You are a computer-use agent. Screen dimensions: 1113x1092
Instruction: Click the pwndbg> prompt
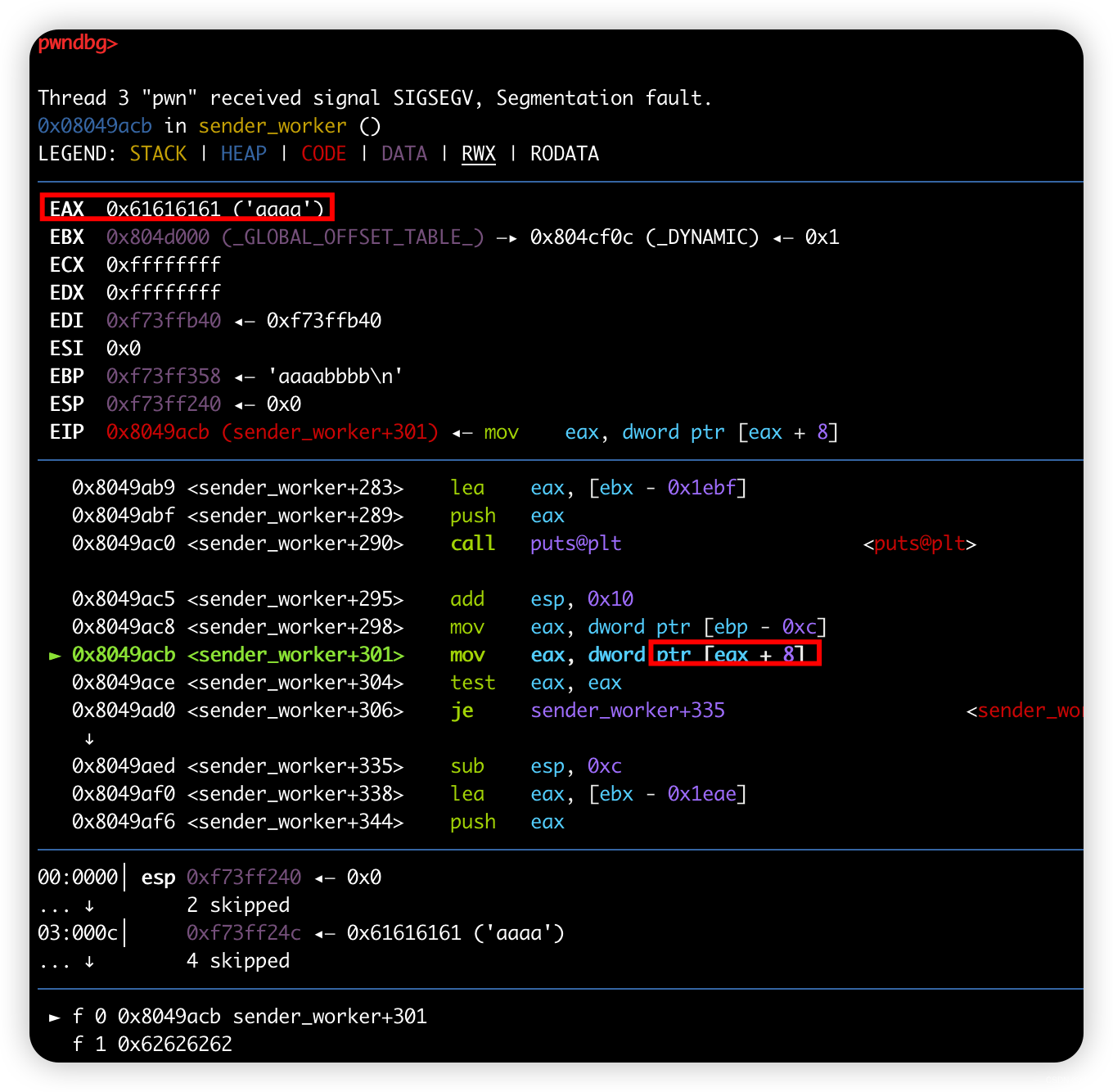78,43
